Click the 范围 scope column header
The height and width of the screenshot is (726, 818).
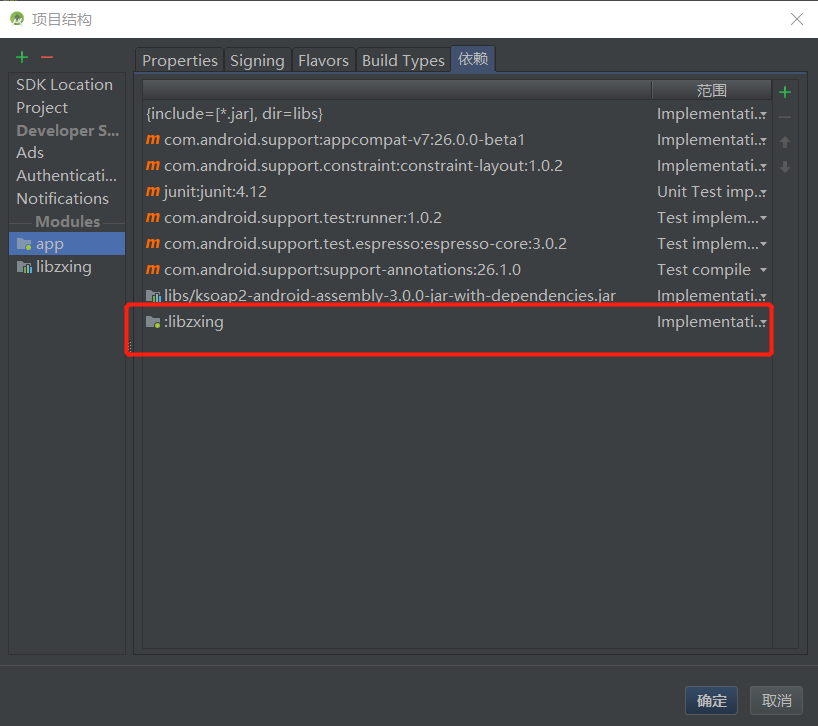712,90
